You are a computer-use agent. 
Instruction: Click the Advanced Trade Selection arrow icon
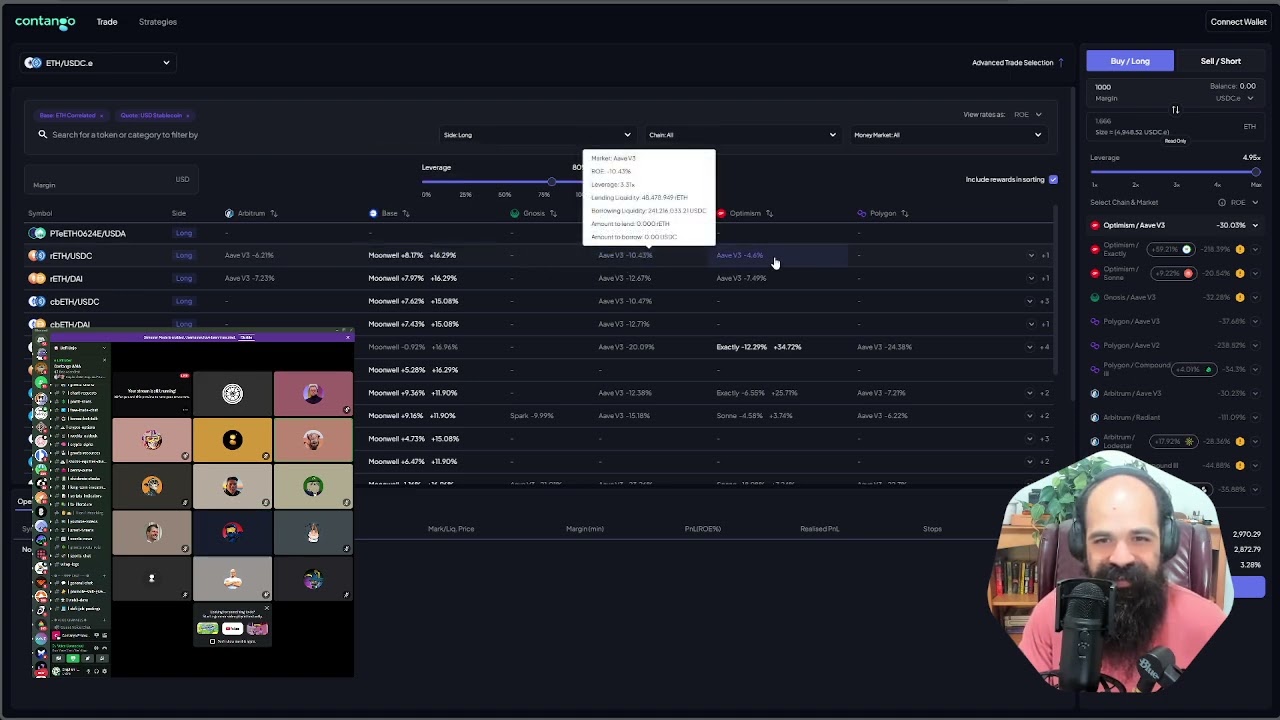click(1061, 62)
